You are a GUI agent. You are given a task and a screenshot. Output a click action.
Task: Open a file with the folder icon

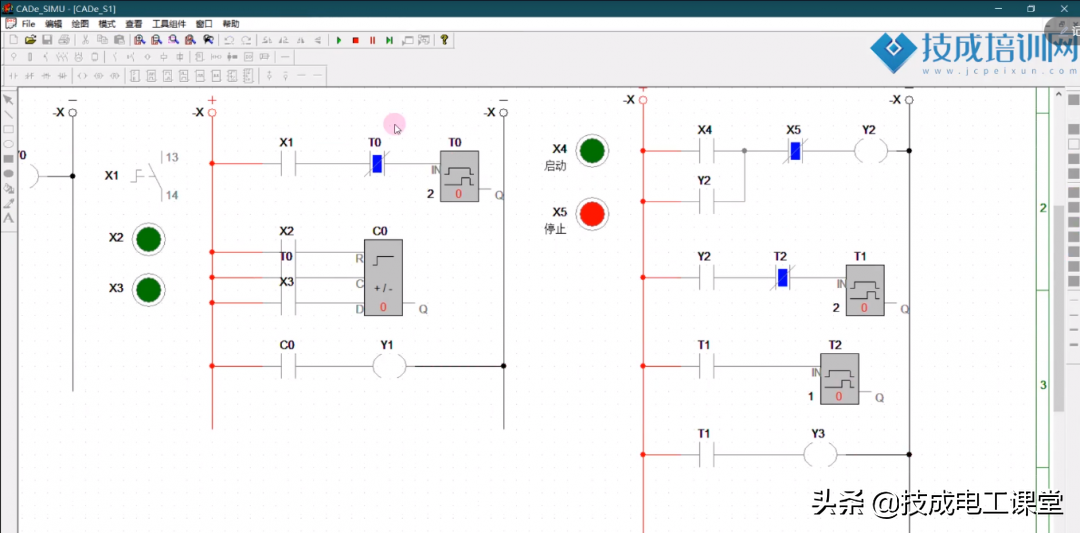pyautogui.click(x=30, y=40)
